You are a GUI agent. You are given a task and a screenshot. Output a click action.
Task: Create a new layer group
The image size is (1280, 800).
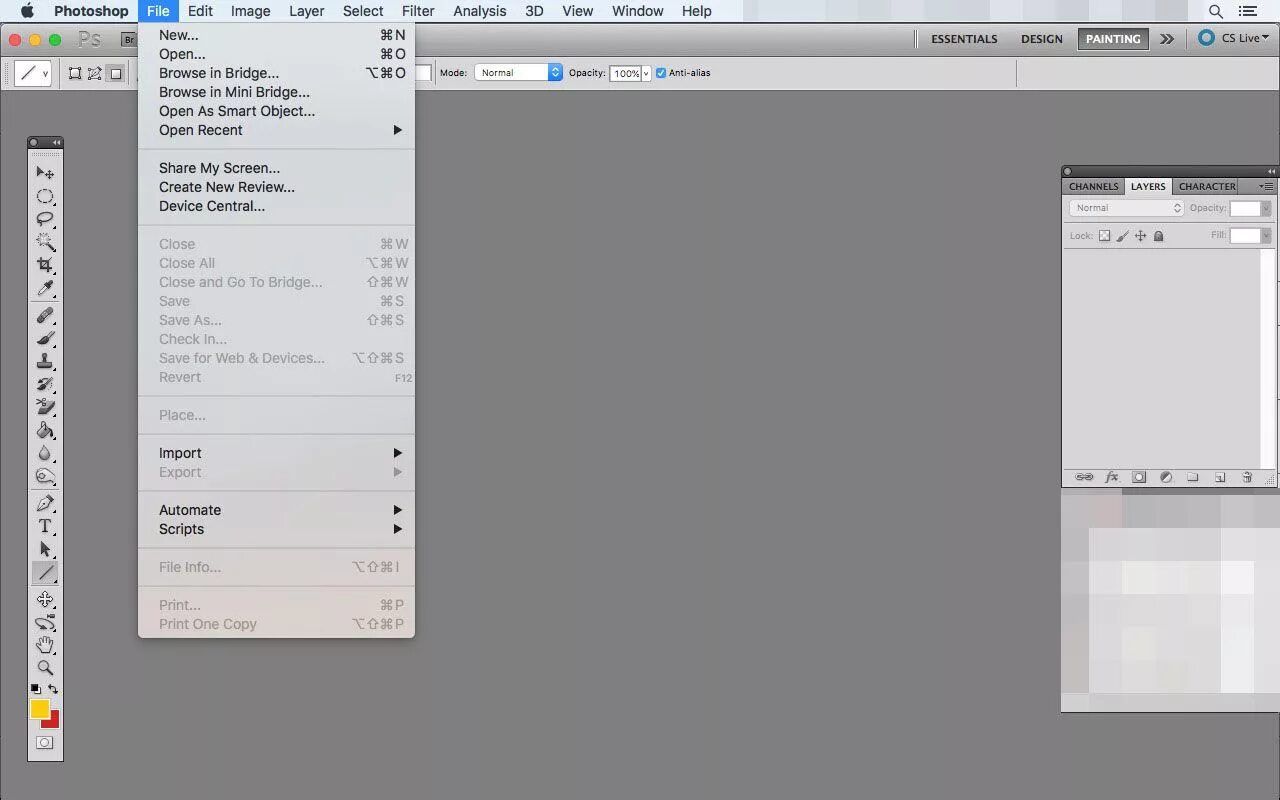(x=1193, y=478)
